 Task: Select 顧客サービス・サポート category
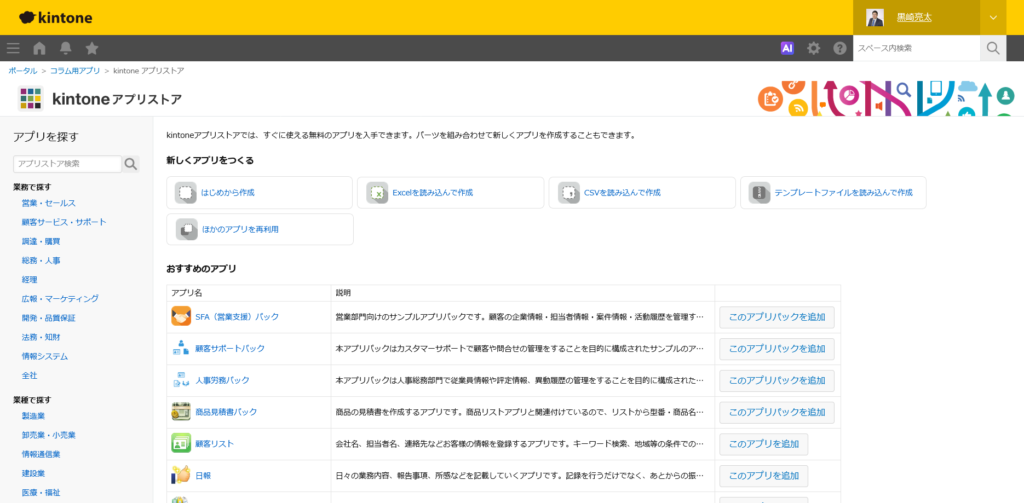click(x=64, y=222)
